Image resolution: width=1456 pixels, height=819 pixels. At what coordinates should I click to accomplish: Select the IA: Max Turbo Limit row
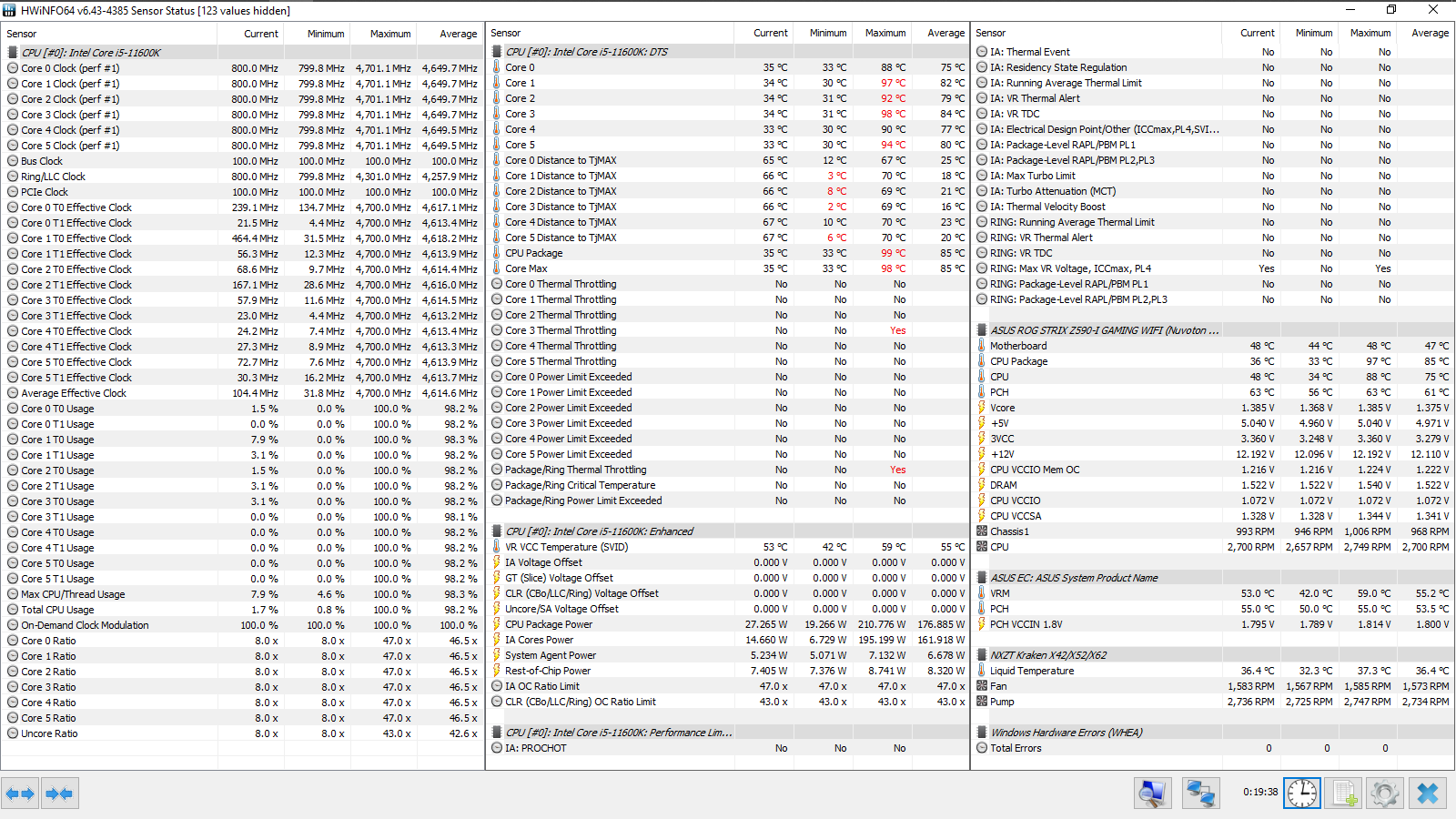point(1214,176)
